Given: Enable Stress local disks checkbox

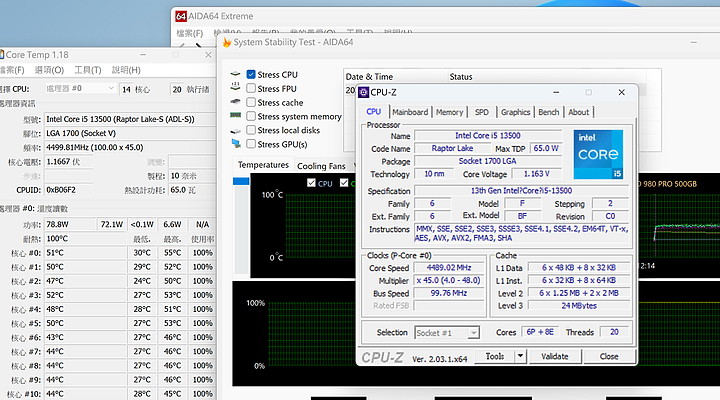Looking at the screenshot, I should click(251, 130).
